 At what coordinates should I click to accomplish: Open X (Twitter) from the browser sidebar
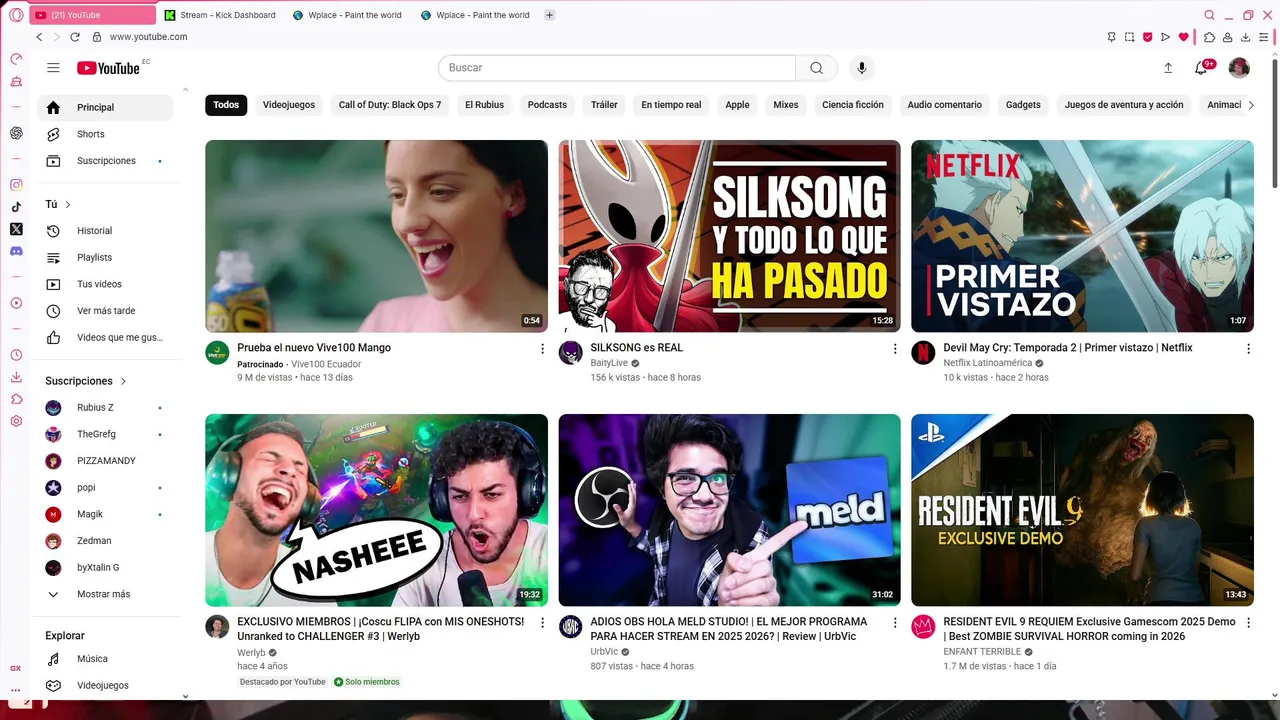click(x=16, y=229)
